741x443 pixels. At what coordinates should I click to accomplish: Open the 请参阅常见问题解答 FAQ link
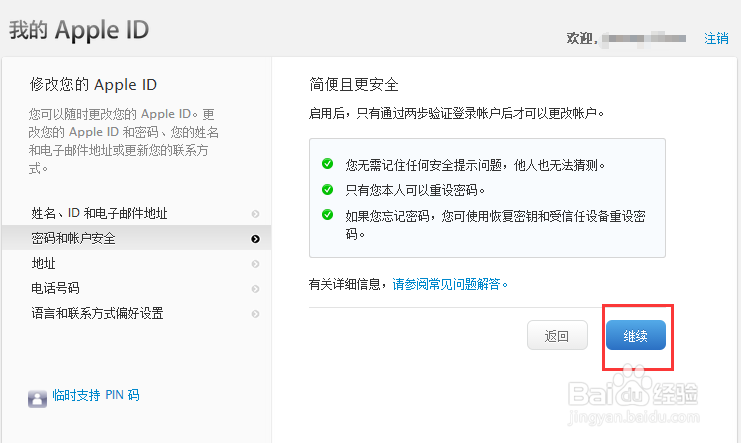(450, 284)
